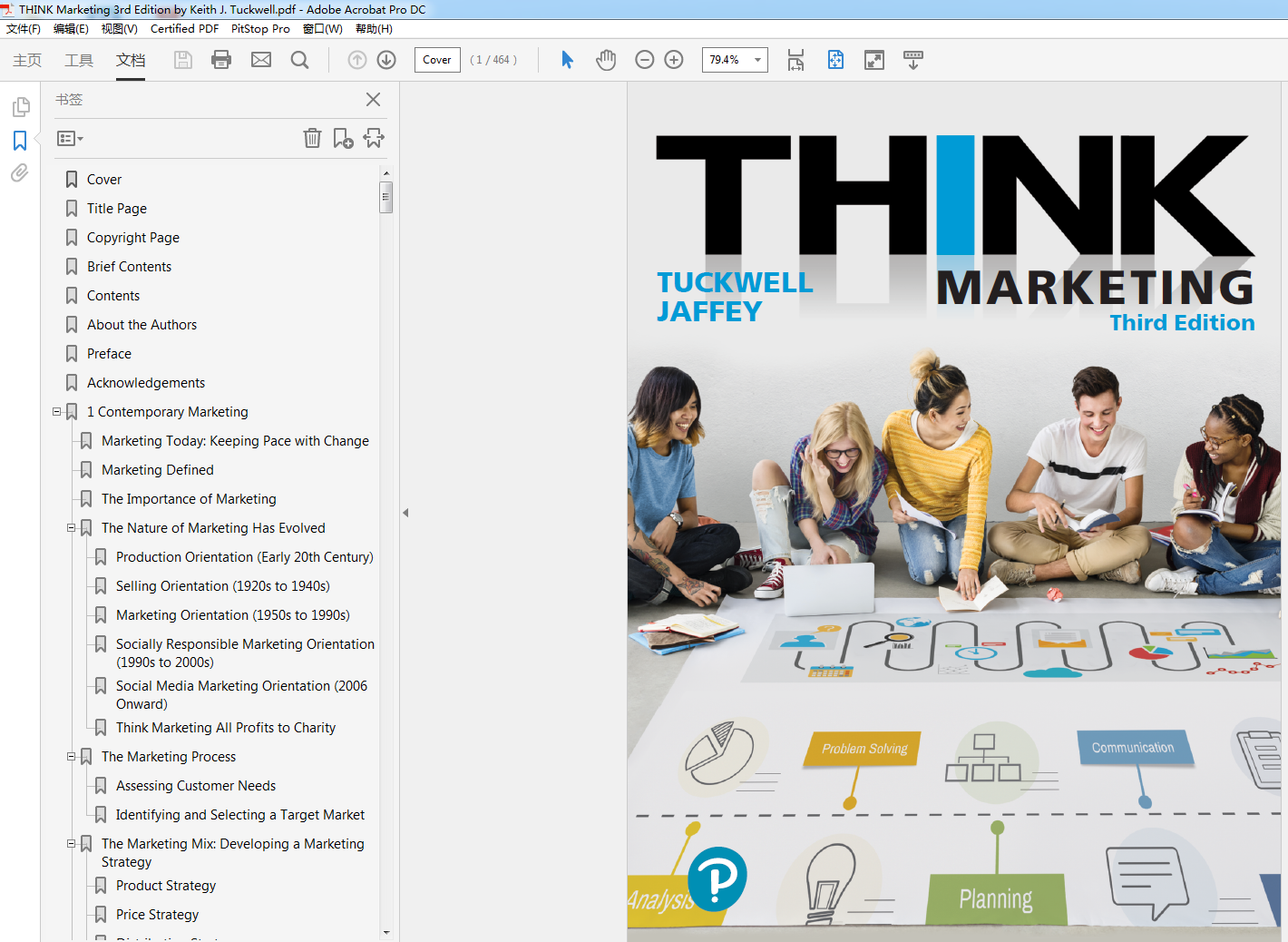This screenshot has width=1288, height=942.
Task: Enter full screen mode icon
Action: pos(874,60)
